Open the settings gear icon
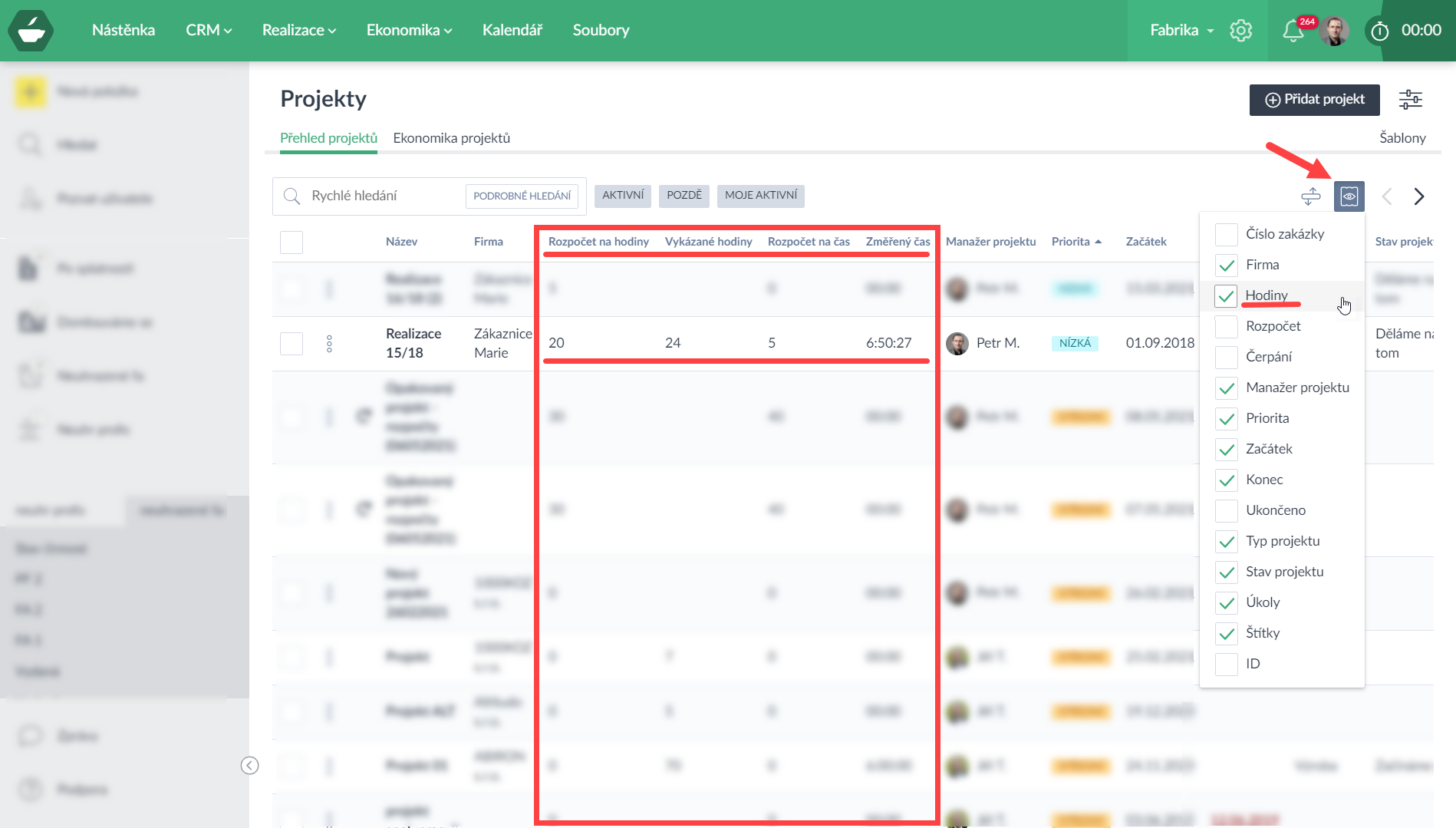Screen dimensions: 1456x828 pos(1240,31)
